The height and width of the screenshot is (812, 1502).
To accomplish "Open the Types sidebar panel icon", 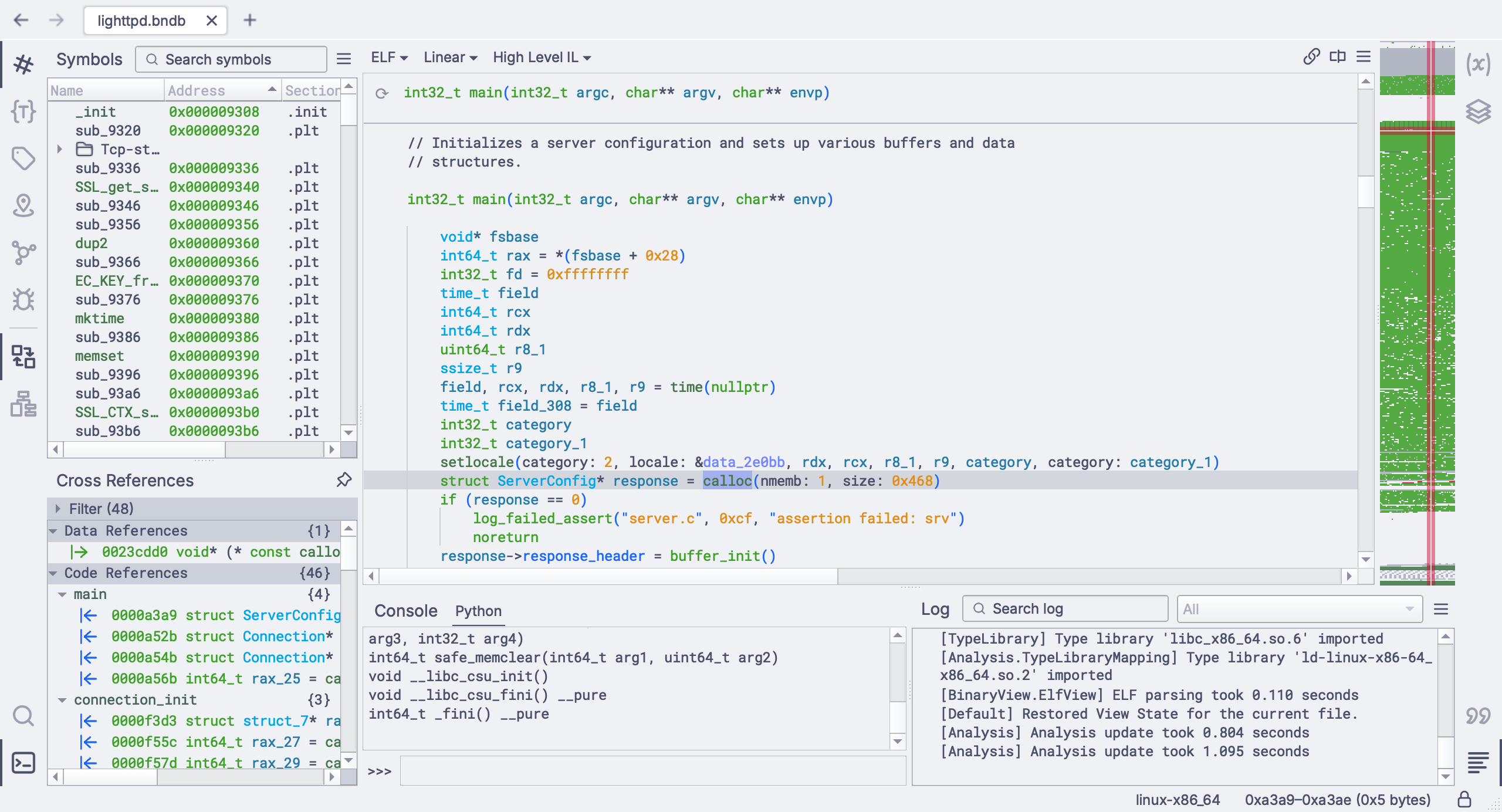I will click(23, 111).
